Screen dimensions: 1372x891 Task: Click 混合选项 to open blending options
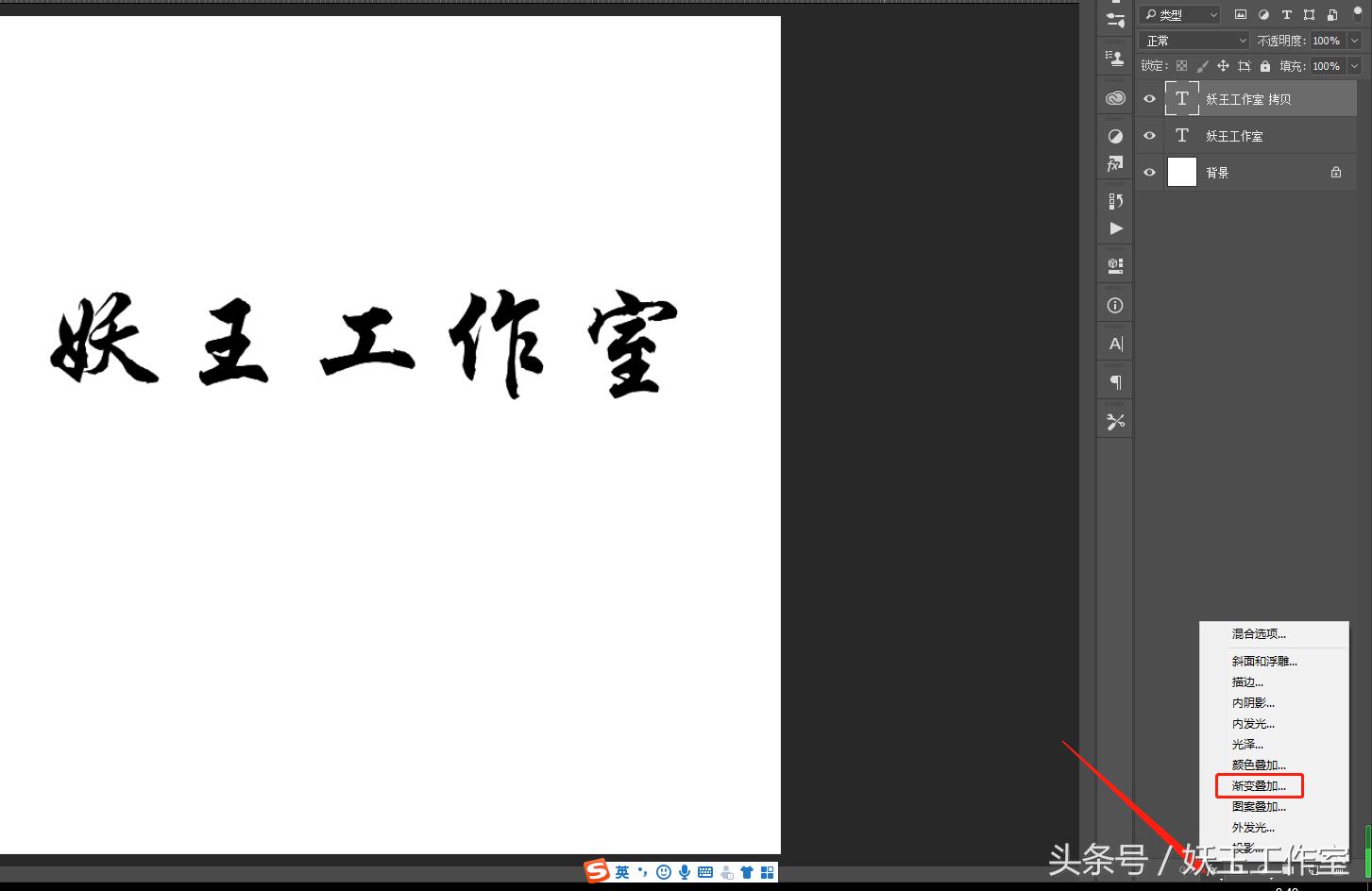point(1259,633)
